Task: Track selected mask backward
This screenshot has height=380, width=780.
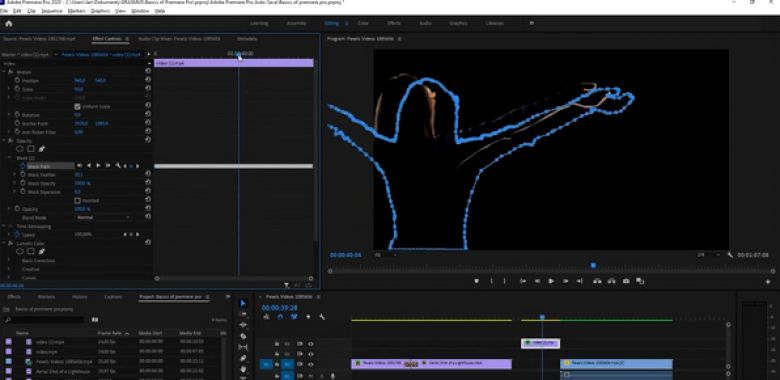Action: [x=89, y=166]
